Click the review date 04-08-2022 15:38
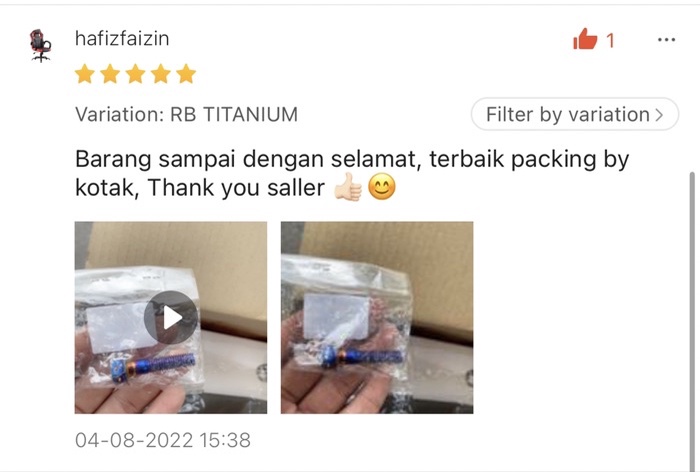The height and width of the screenshot is (472, 700). 163,440
